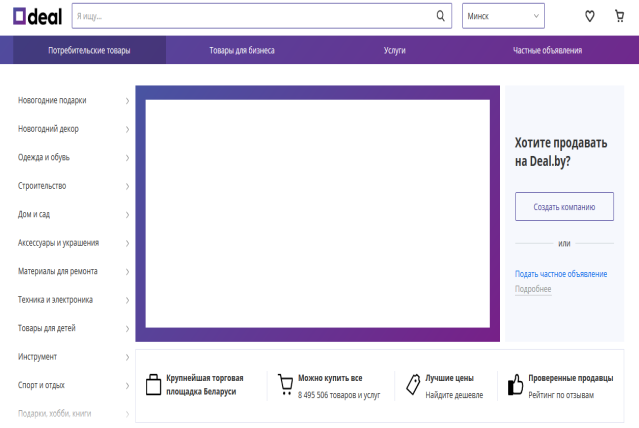The height and width of the screenshot is (428, 639).
Task: Click the thumbs-up icon beside Проверенные продавцы
Action: point(516,384)
